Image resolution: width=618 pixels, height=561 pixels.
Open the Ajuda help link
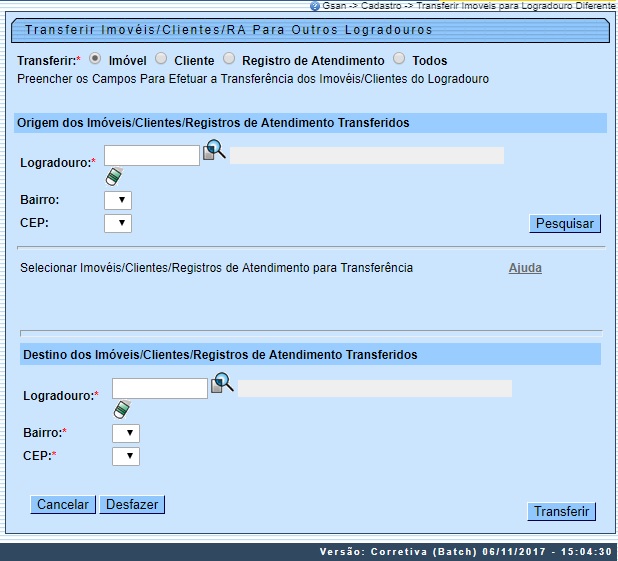(525, 268)
